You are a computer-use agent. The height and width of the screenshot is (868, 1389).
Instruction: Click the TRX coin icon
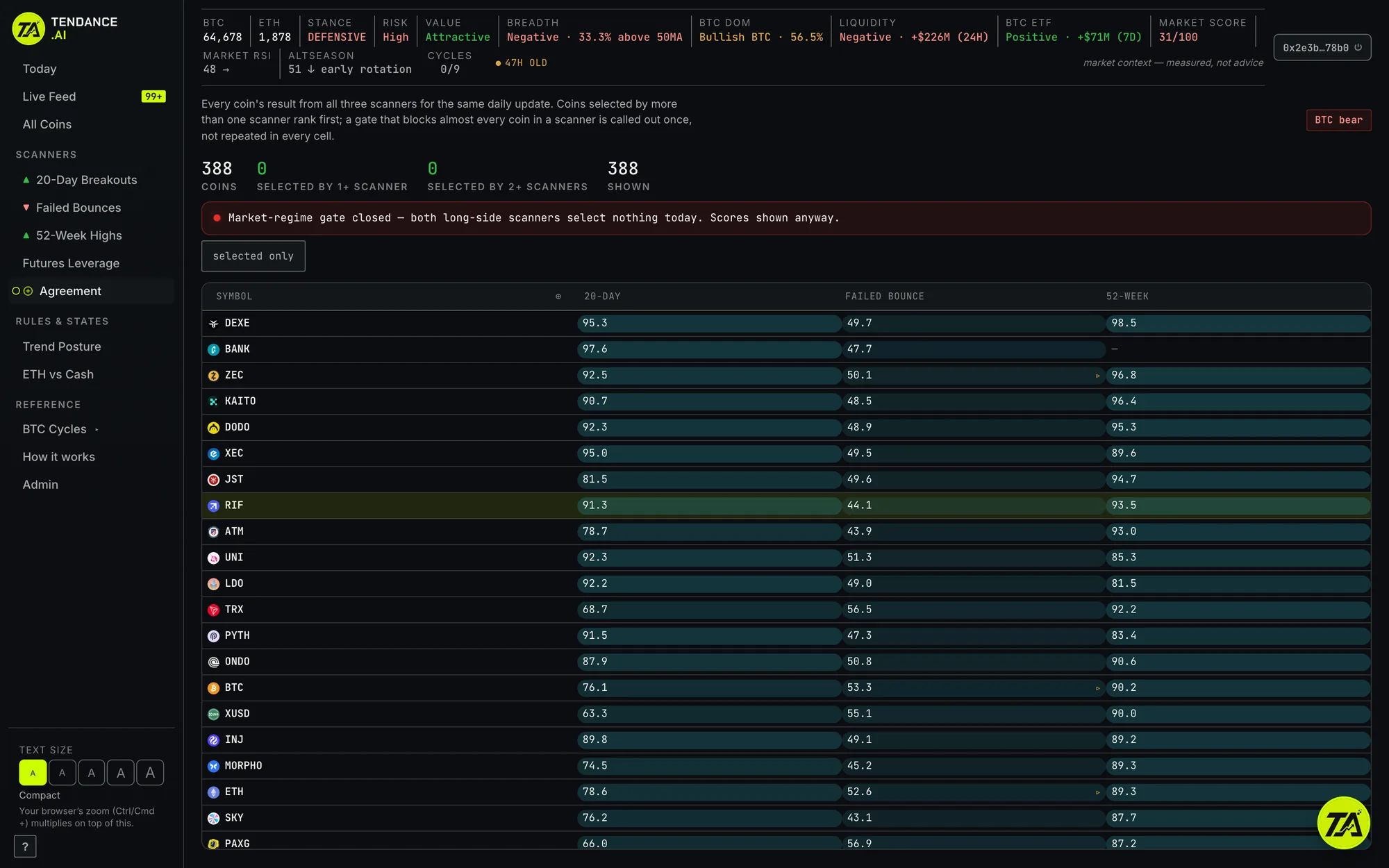pyautogui.click(x=213, y=610)
